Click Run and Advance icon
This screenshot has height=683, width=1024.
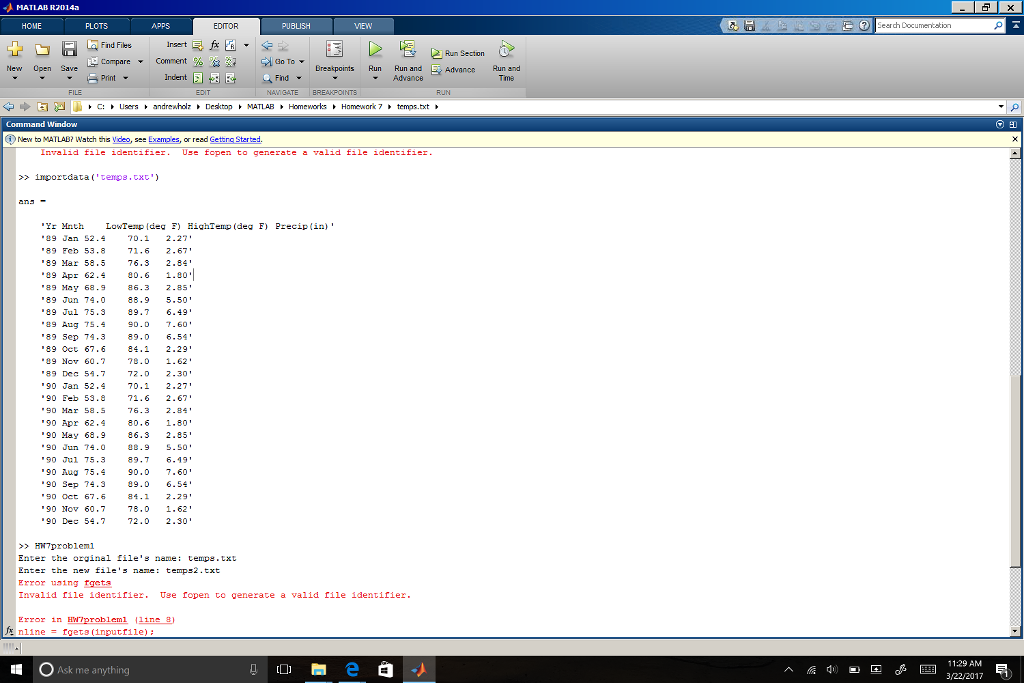click(x=408, y=49)
